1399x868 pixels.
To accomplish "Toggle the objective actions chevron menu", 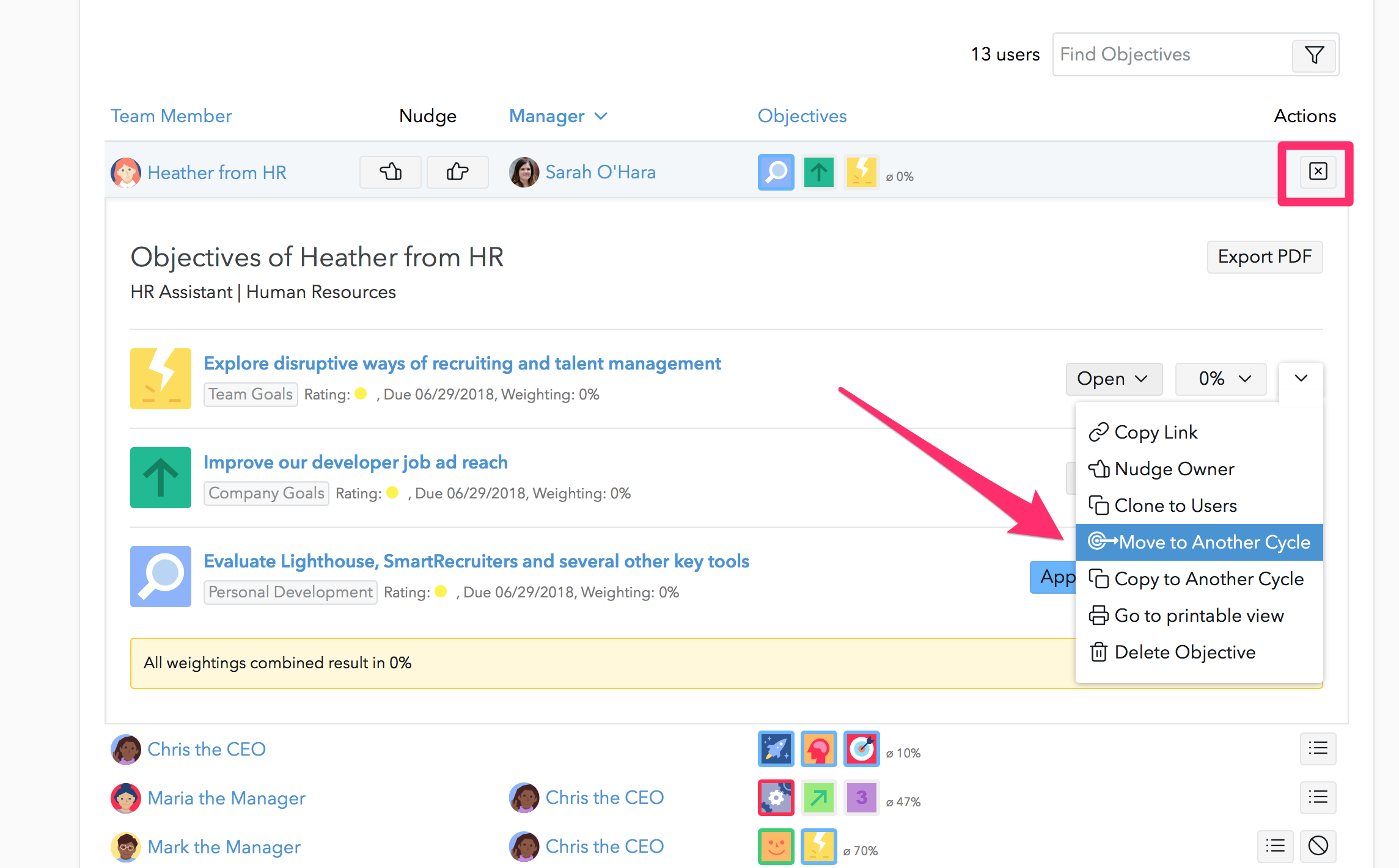I will [1301, 379].
